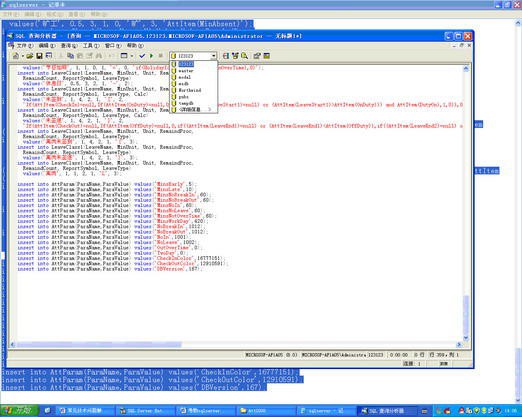This screenshot has height=417, width=522.
Task: Click the Copy icon in Query Analyzer toolbar
Action: tap(70, 56)
